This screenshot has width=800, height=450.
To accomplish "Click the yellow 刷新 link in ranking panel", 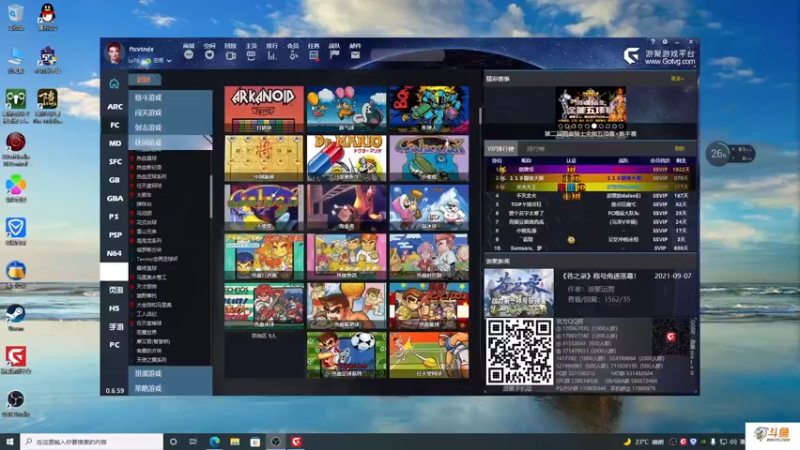I will click(679, 148).
